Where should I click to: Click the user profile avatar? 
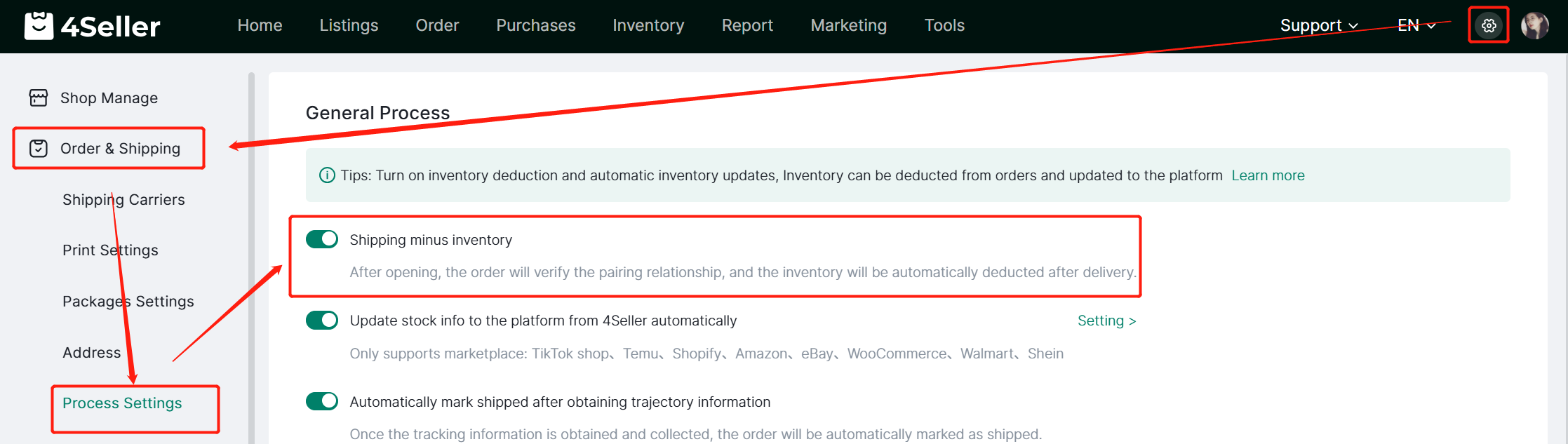coord(1534,26)
